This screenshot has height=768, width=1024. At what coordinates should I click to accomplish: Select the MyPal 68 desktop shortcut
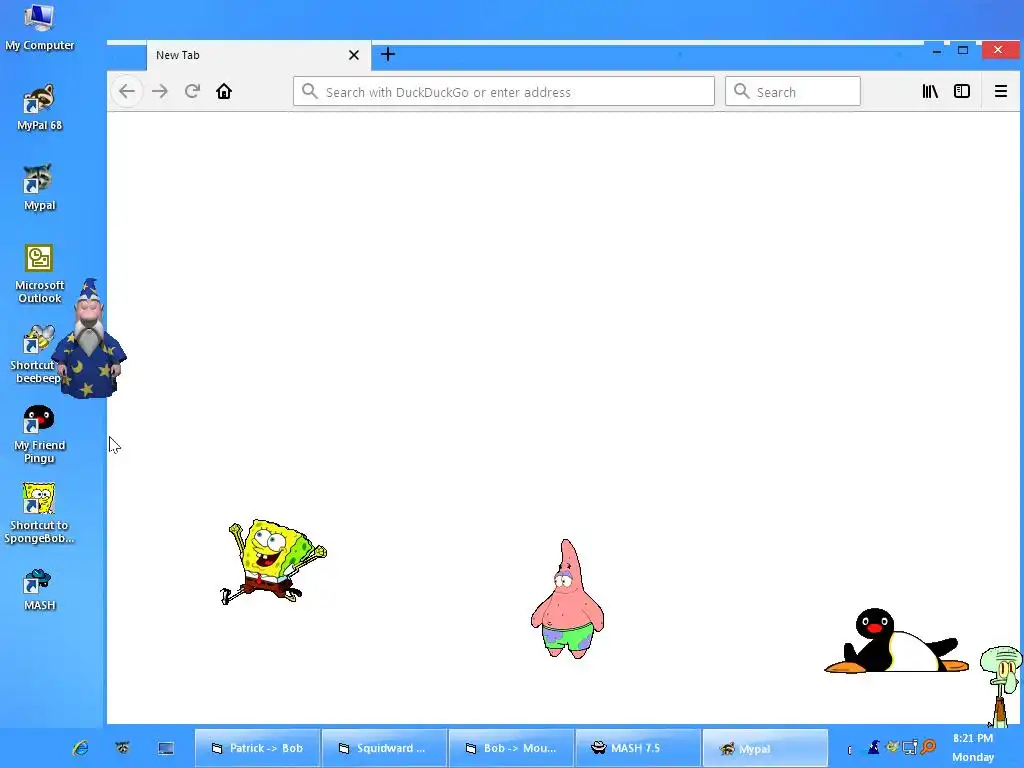coord(39,107)
